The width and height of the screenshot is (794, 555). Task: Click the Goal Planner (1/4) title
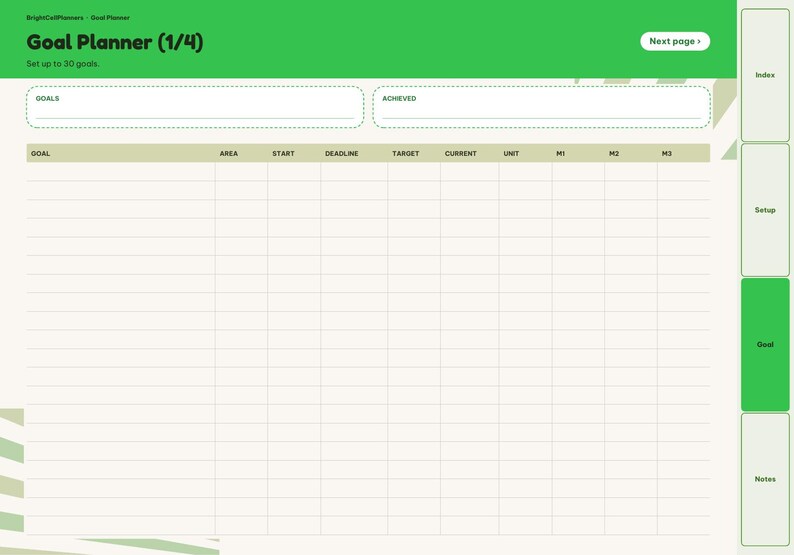115,42
